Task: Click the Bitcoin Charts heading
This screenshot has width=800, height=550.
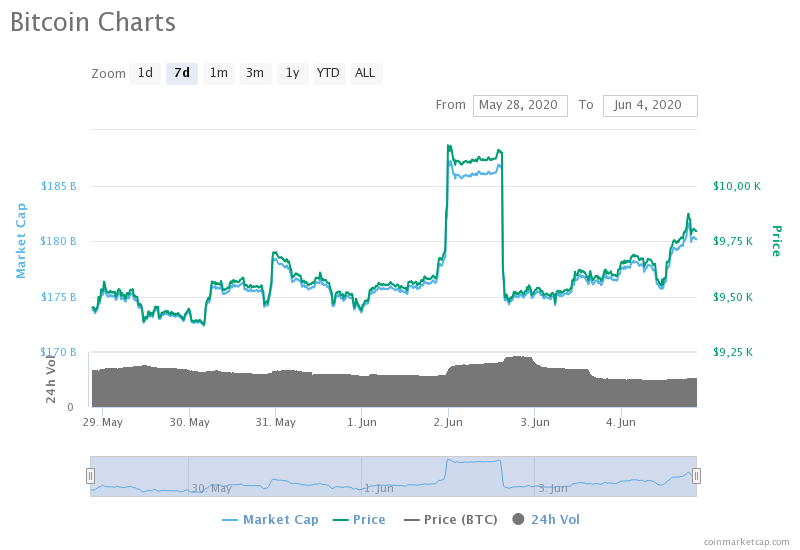Action: 93,22
